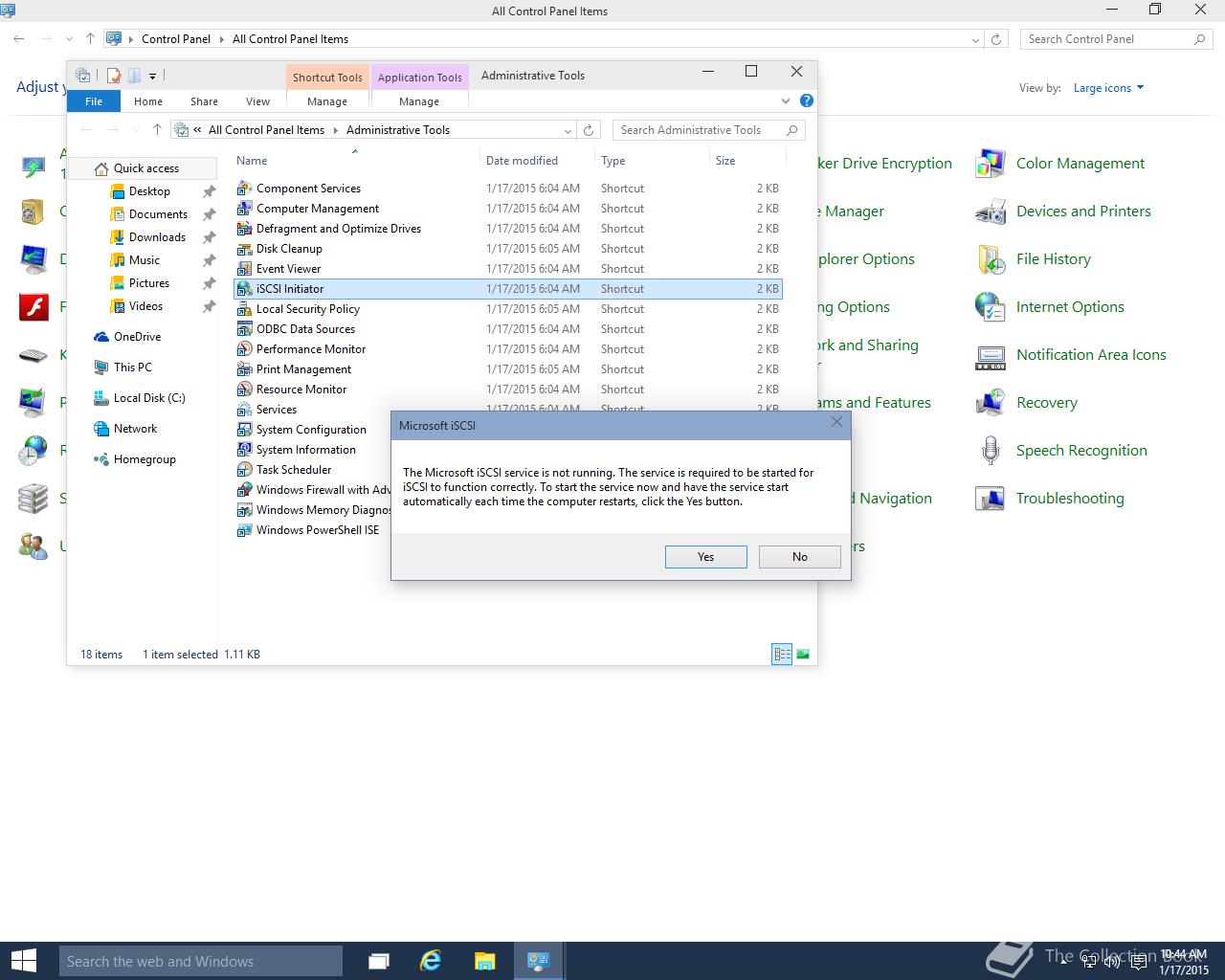Click the Recovery link in Control Panel
This screenshot has width=1225, height=980.
[x=1046, y=403]
